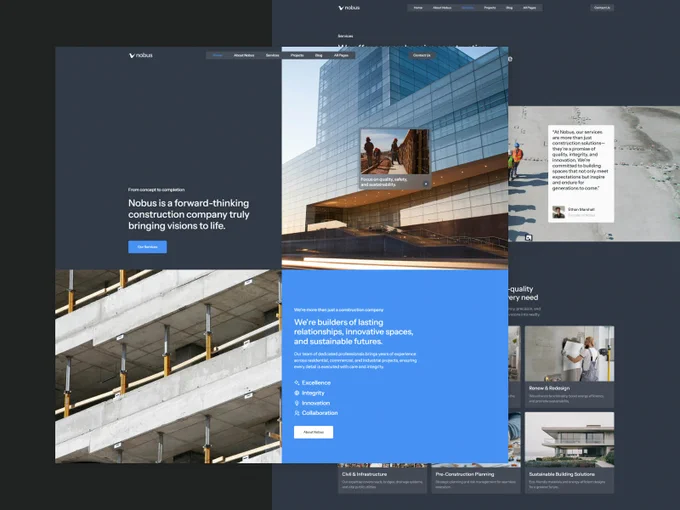Viewport: 680px width, 510px height.
Task: Click the arrow icon on the focus card
Action: coord(426,184)
